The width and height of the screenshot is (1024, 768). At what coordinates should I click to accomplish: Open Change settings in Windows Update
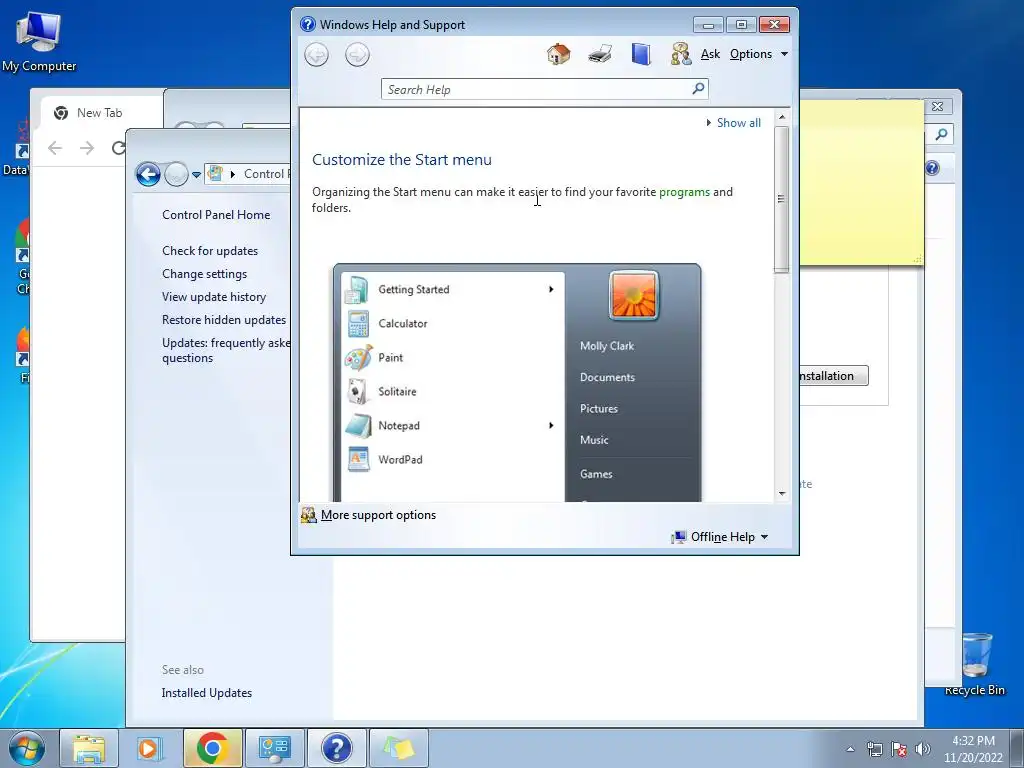point(204,274)
